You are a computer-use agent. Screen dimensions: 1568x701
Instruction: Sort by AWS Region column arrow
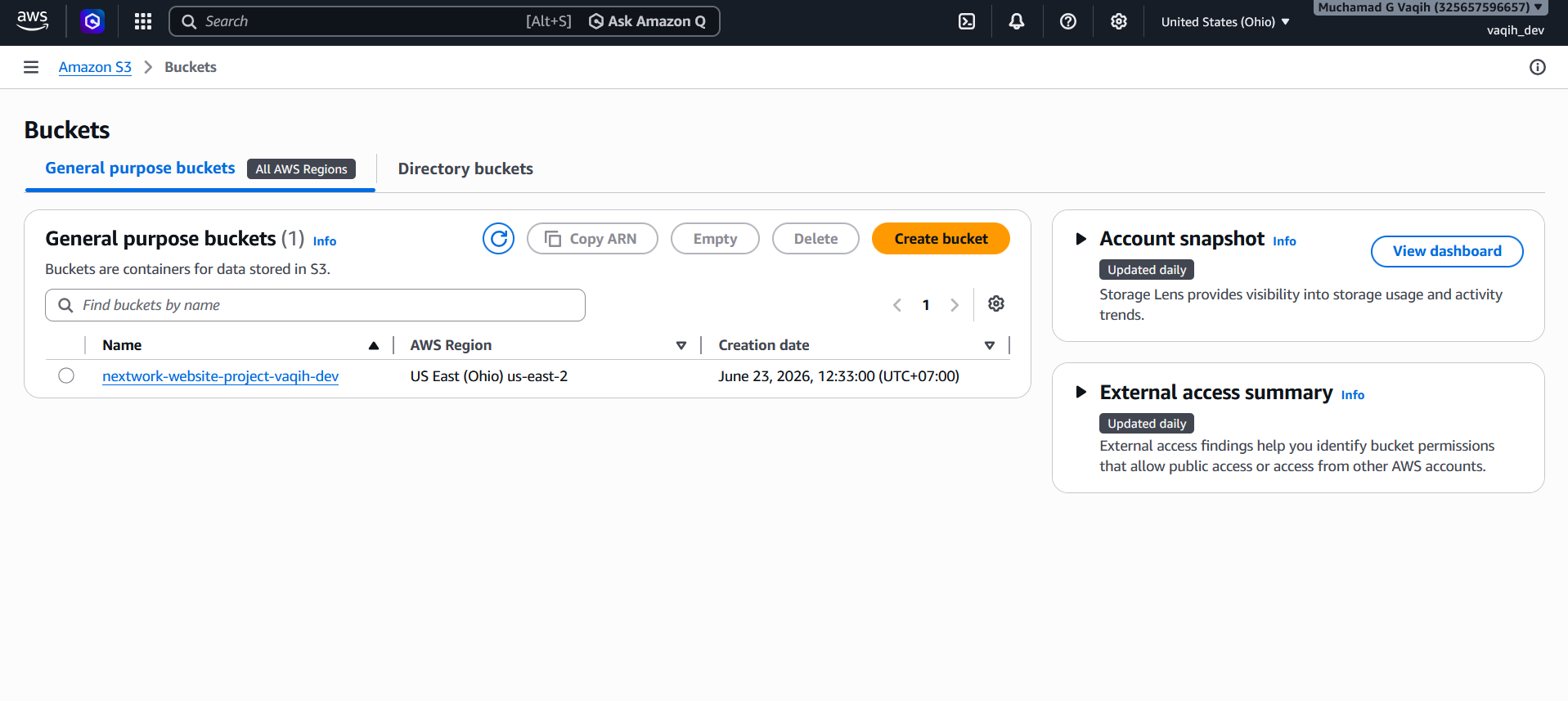tap(681, 345)
